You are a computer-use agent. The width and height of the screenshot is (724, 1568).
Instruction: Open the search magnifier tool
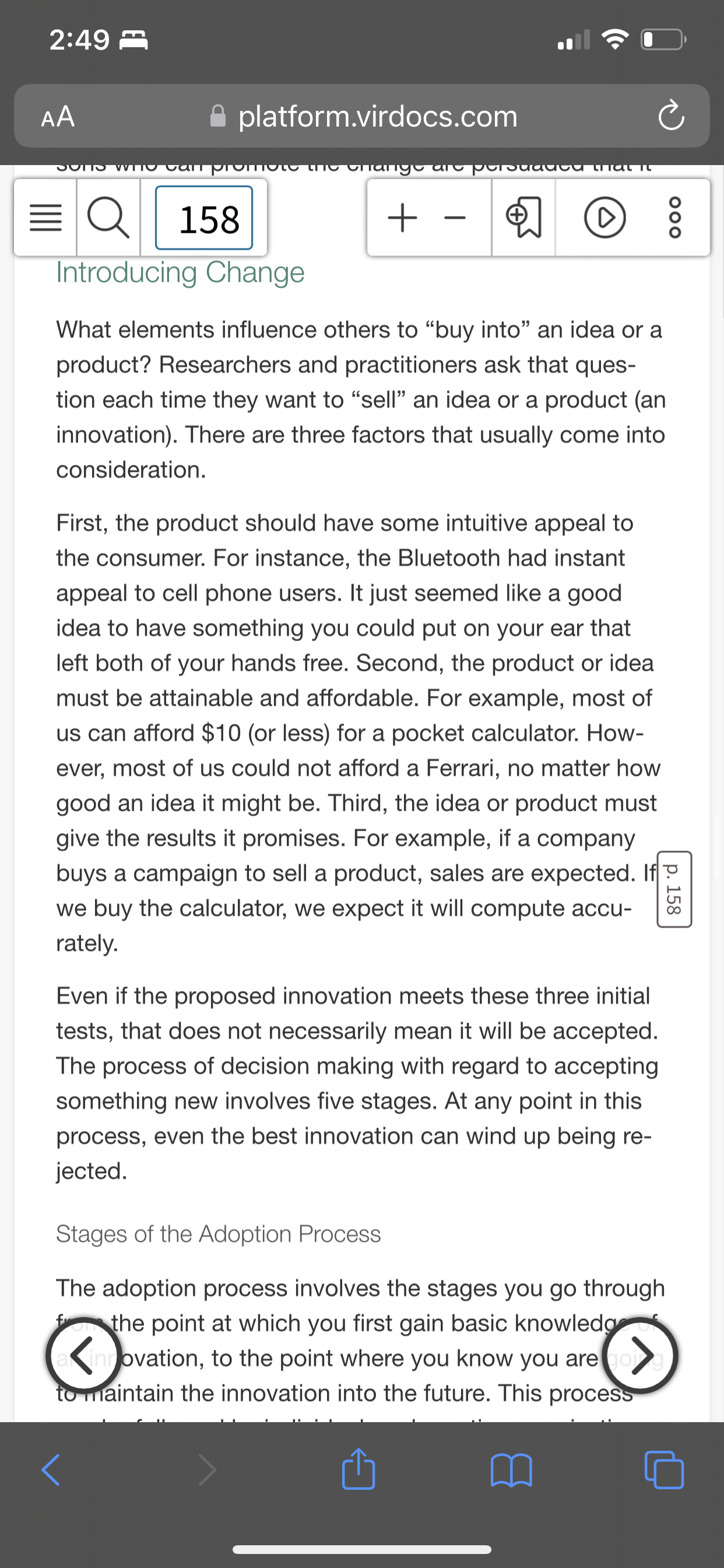(x=109, y=218)
